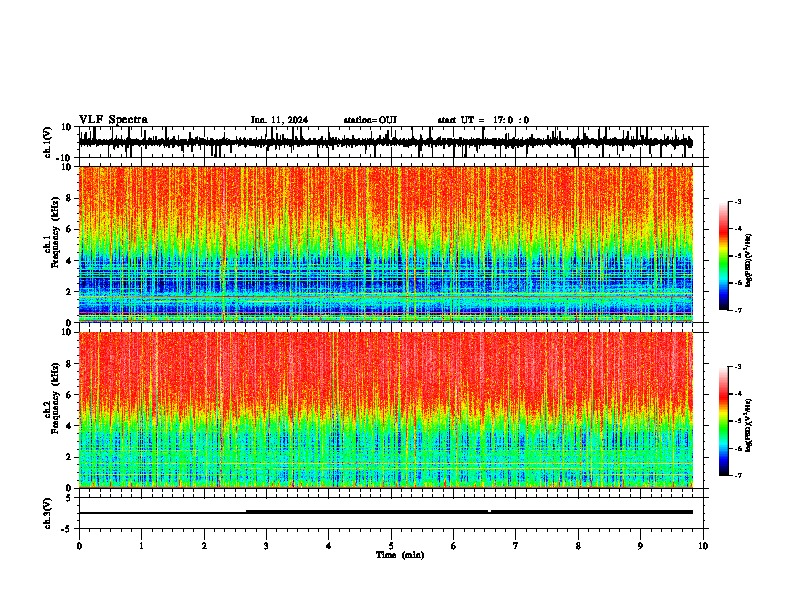Click the ch.1 spectrogram panel
The width and height of the screenshot is (792, 612).
tap(386, 244)
